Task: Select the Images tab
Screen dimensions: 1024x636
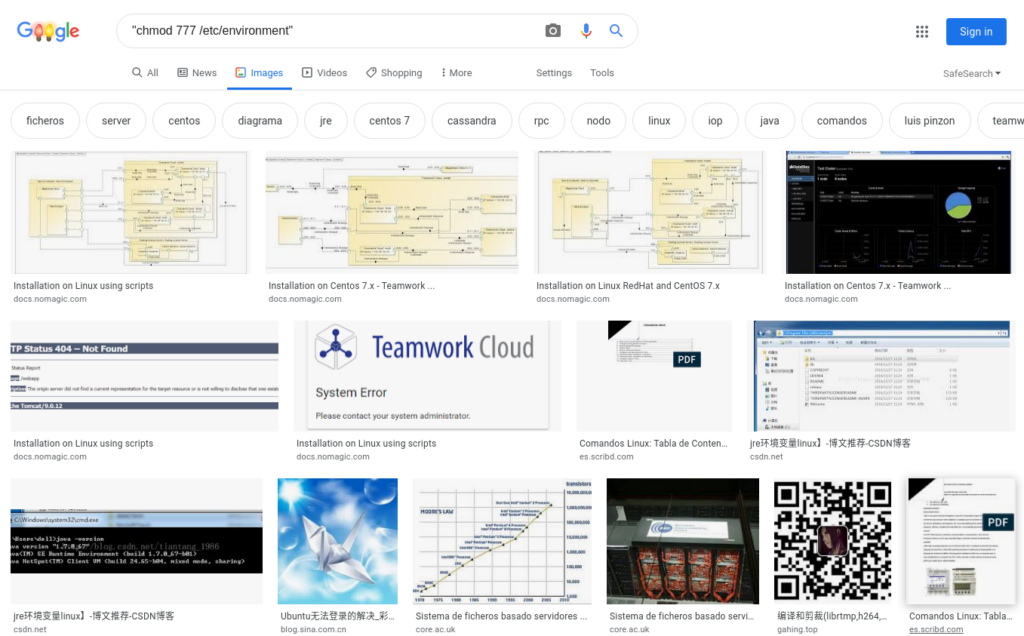Action: pyautogui.click(x=259, y=72)
